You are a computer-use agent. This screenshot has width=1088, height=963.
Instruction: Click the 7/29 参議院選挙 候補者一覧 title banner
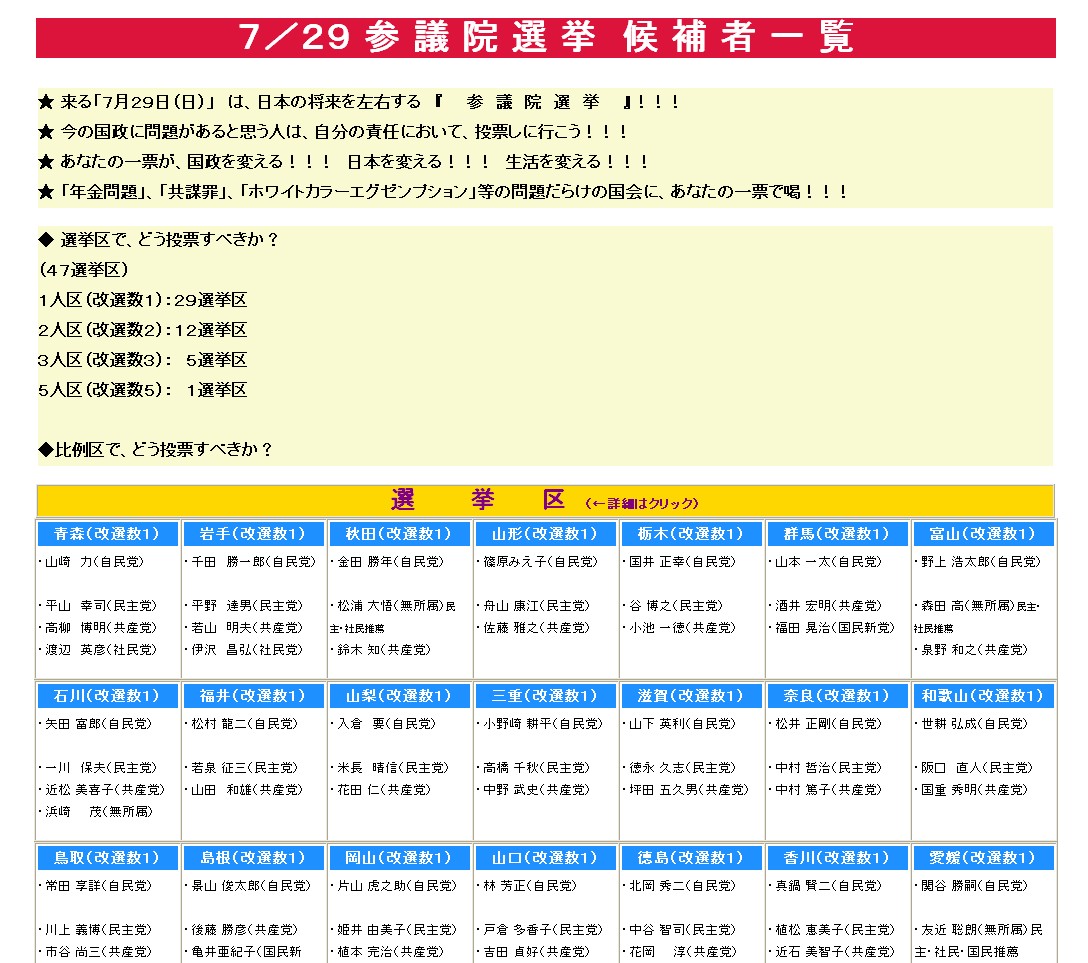[545, 37]
